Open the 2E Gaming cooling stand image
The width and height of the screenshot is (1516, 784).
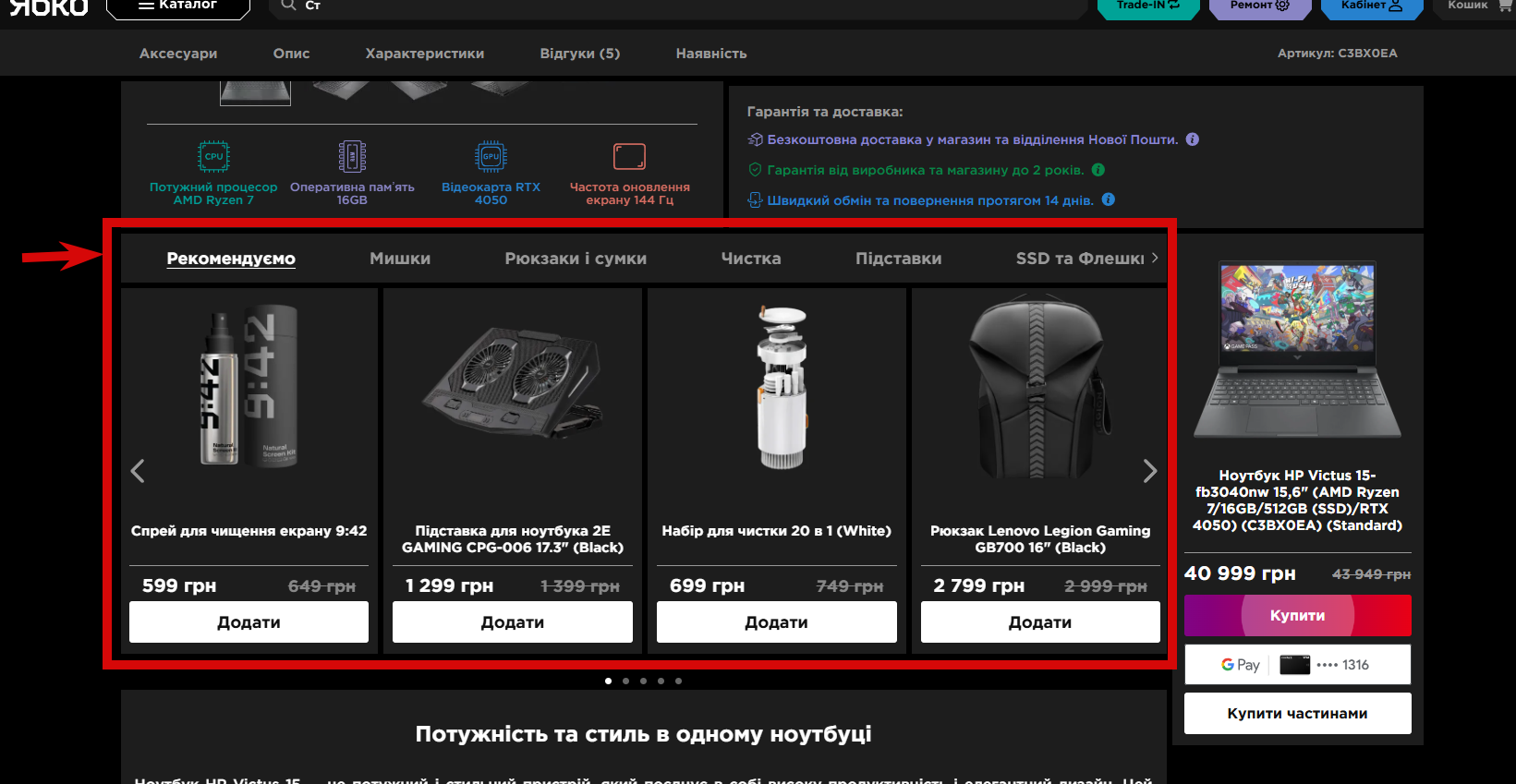click(x=513, y=380)
